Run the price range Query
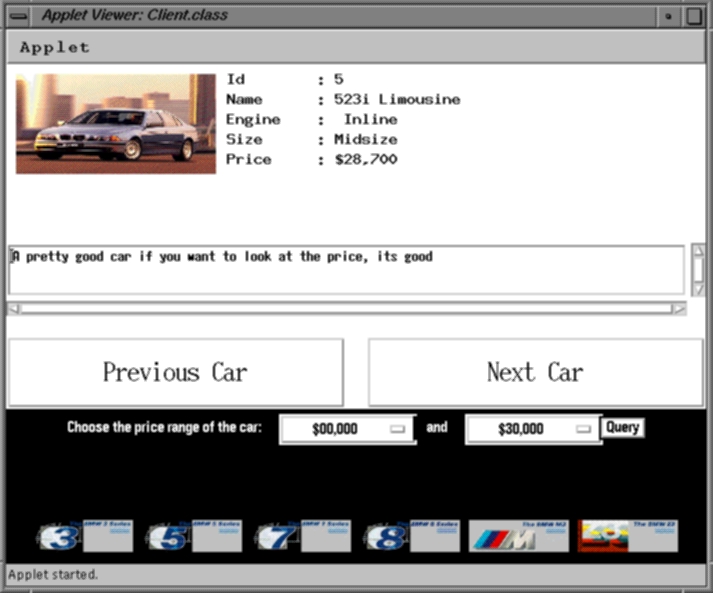The height and width of the screenshot is (593, 713). point(623,427)
